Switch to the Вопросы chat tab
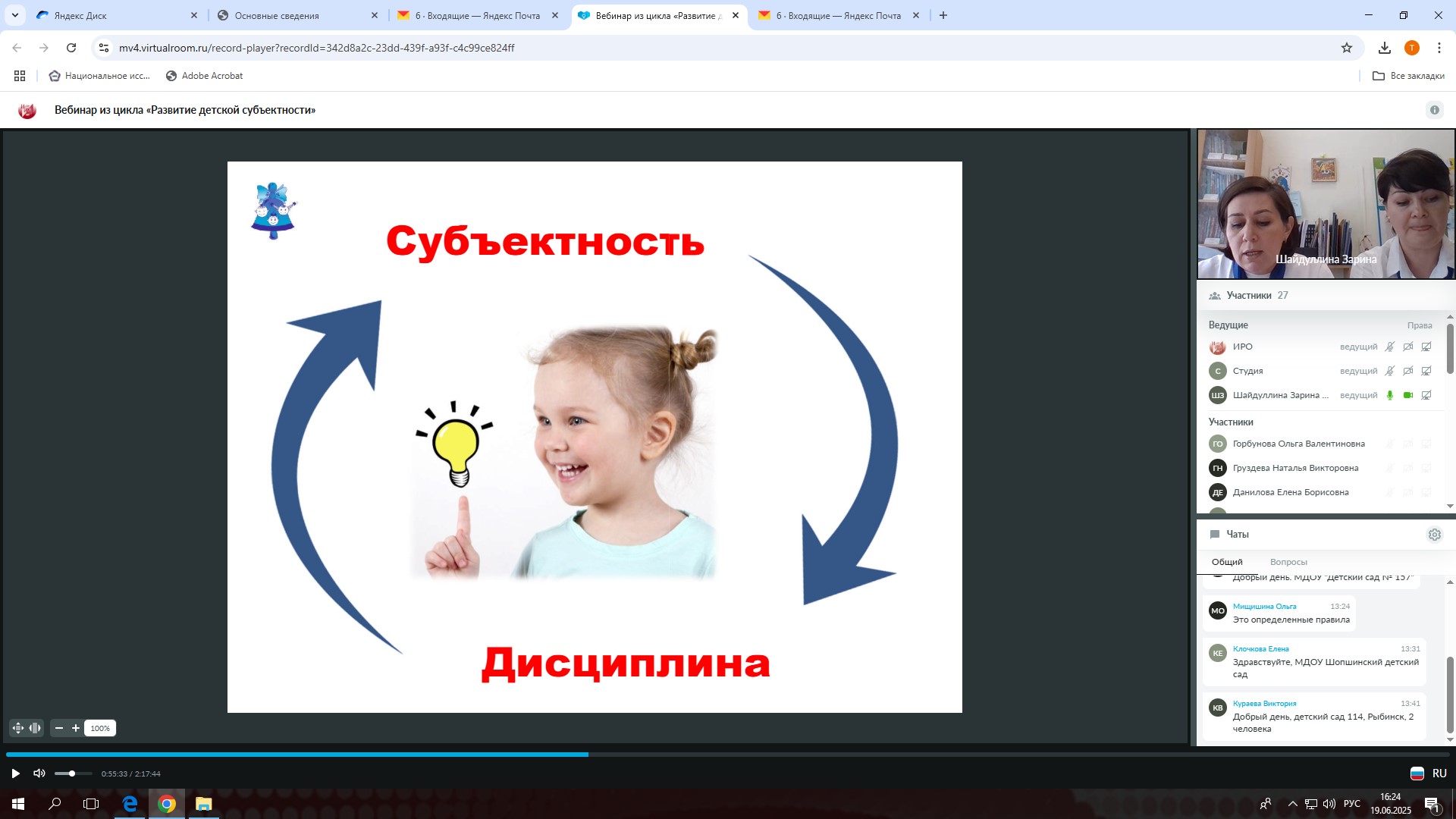The height and width of the screenshot is (819, 1456). (1288, 562)
